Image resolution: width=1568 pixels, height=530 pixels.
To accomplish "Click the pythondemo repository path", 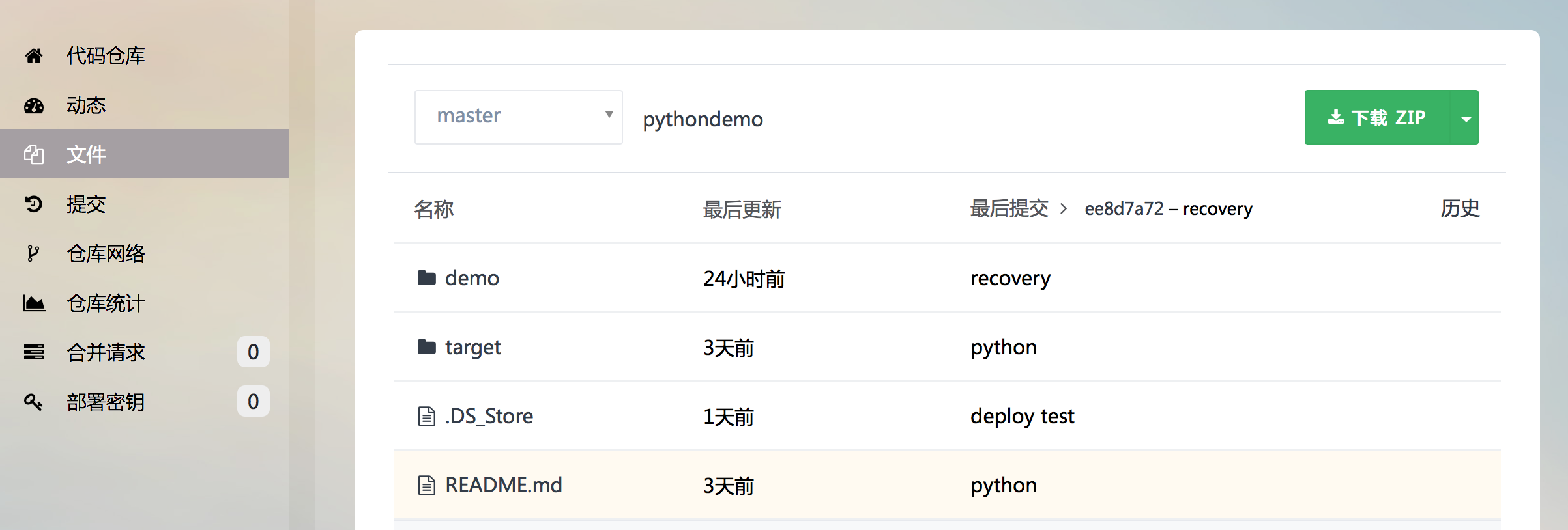I will tap(703, 119).
